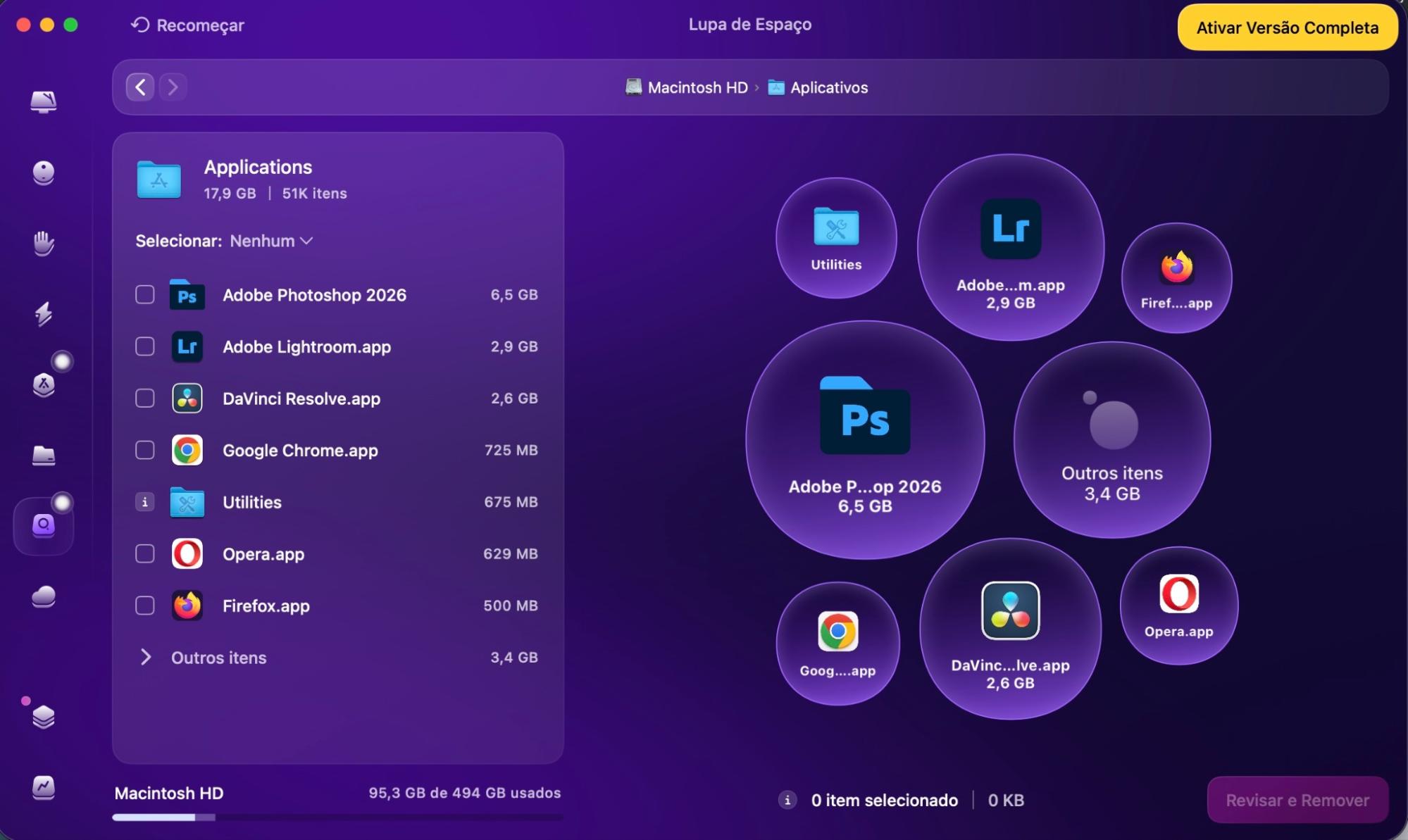Open the Cleanup sidebar ball icon
The image size is (1408, 840).
pos(44,173)
